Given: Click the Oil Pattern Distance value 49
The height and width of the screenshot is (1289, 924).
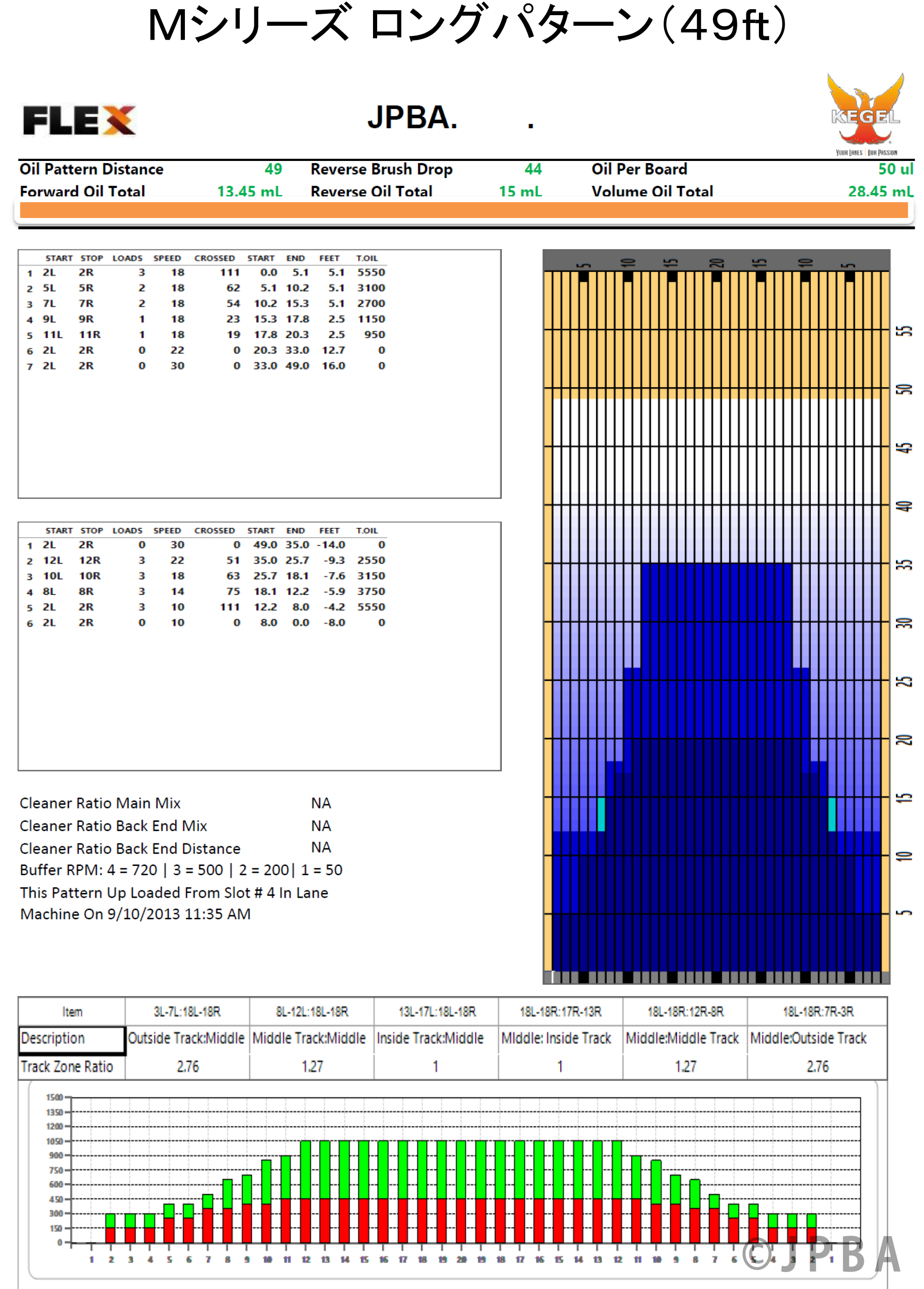Looking at the screenshot, I should (x=273, y=169).
